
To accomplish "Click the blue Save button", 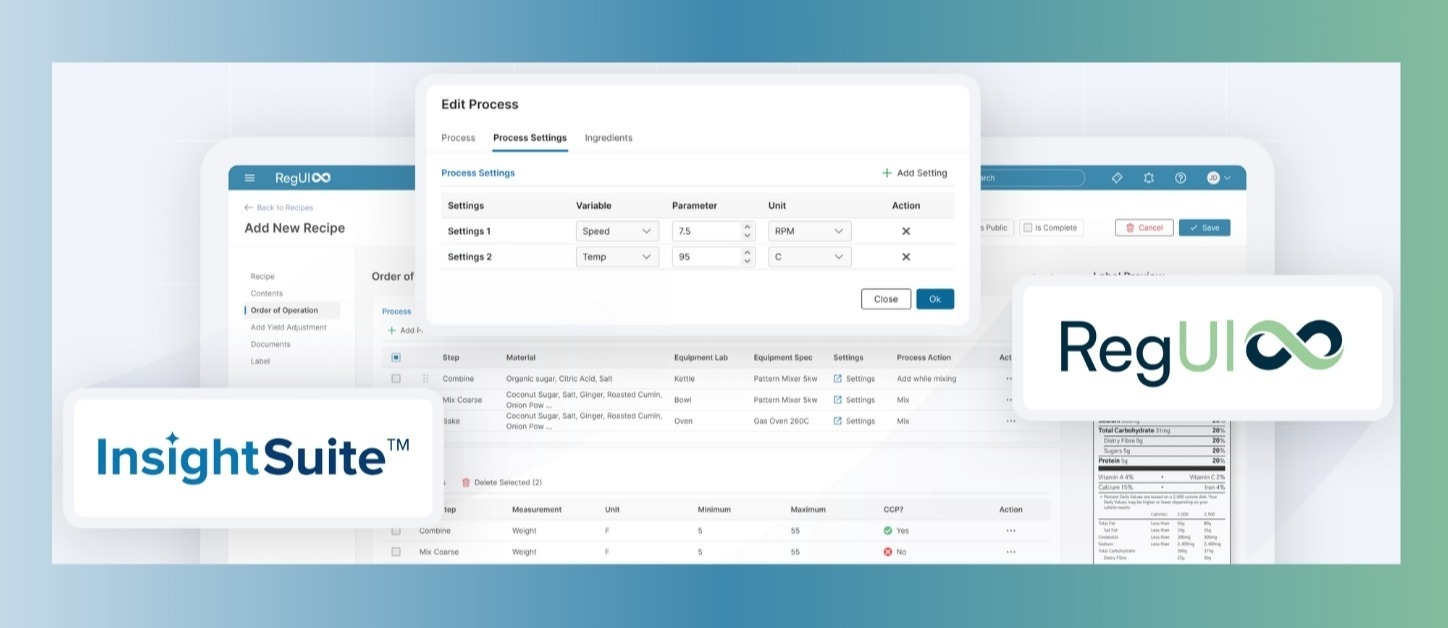I will coord(1204,228).
